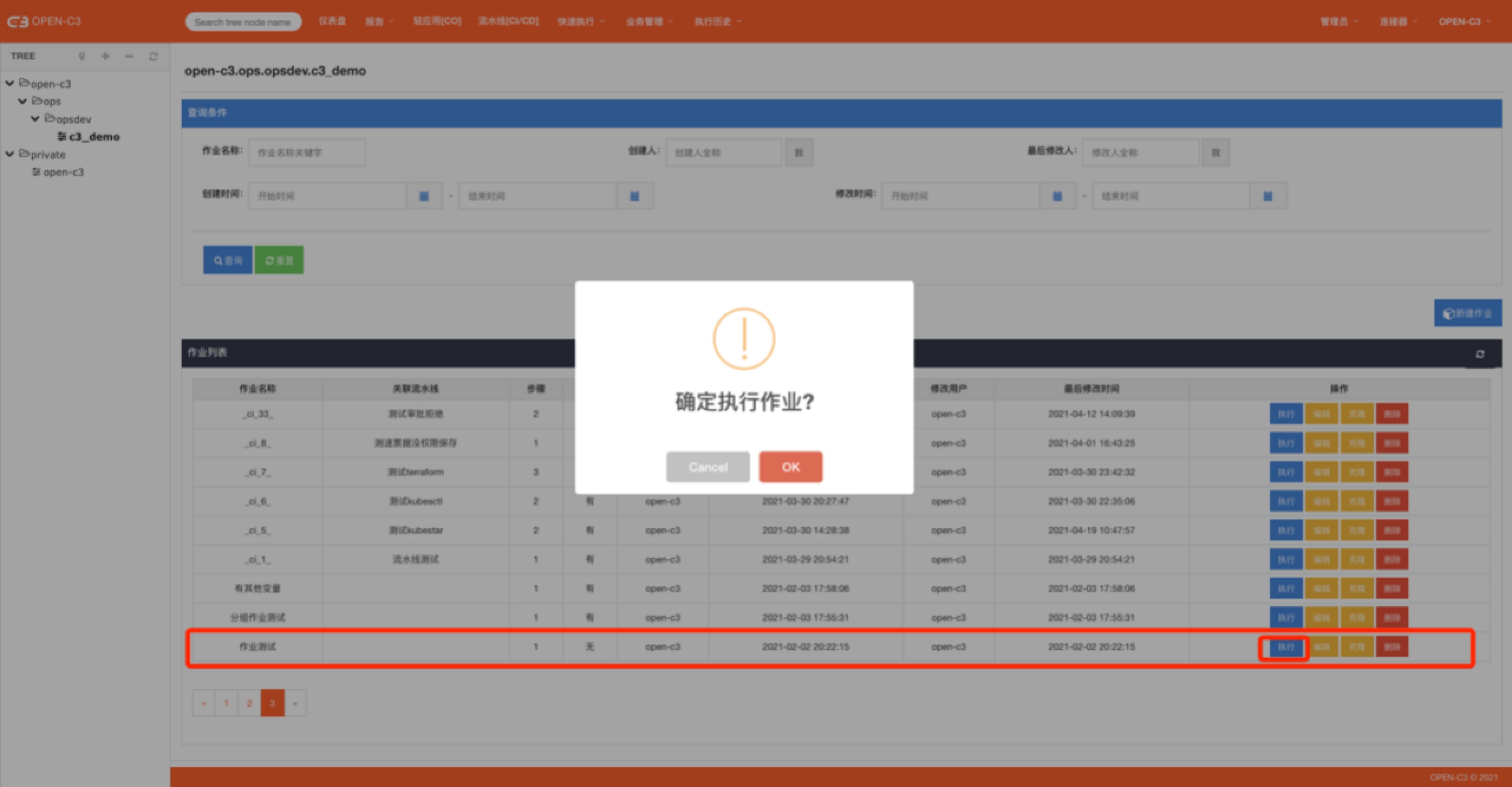The width and height of the screenshot is (1512, 787).
Task: Click the 执行 button for 作业测试 row
Action: [1285, 647]
